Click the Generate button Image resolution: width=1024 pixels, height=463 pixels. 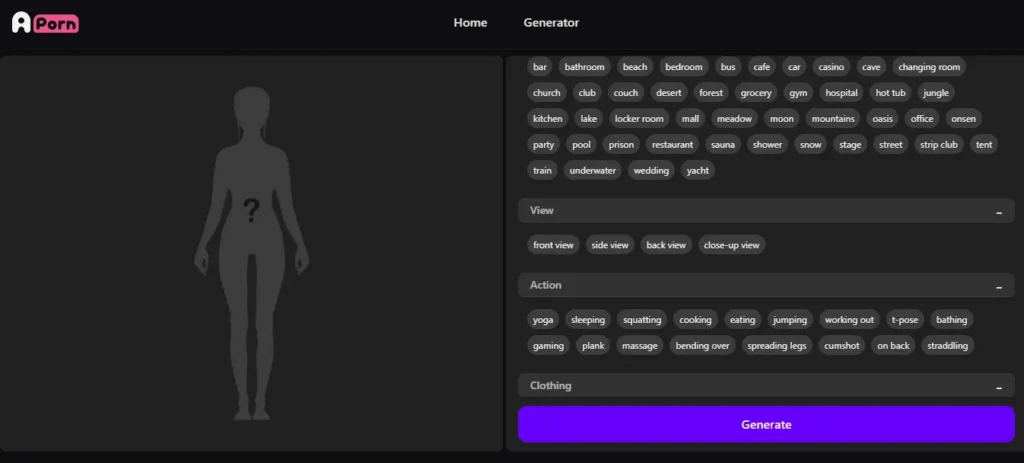click(766, 424)
